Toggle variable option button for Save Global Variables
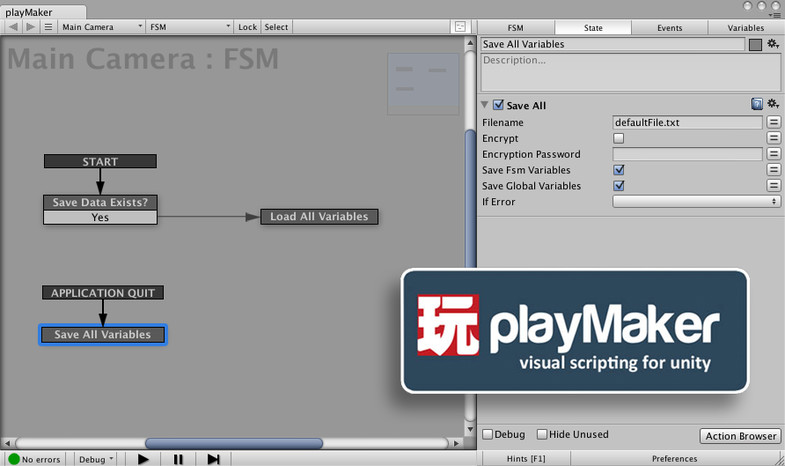This screenshot has width=785, height=466. (773, 186)
